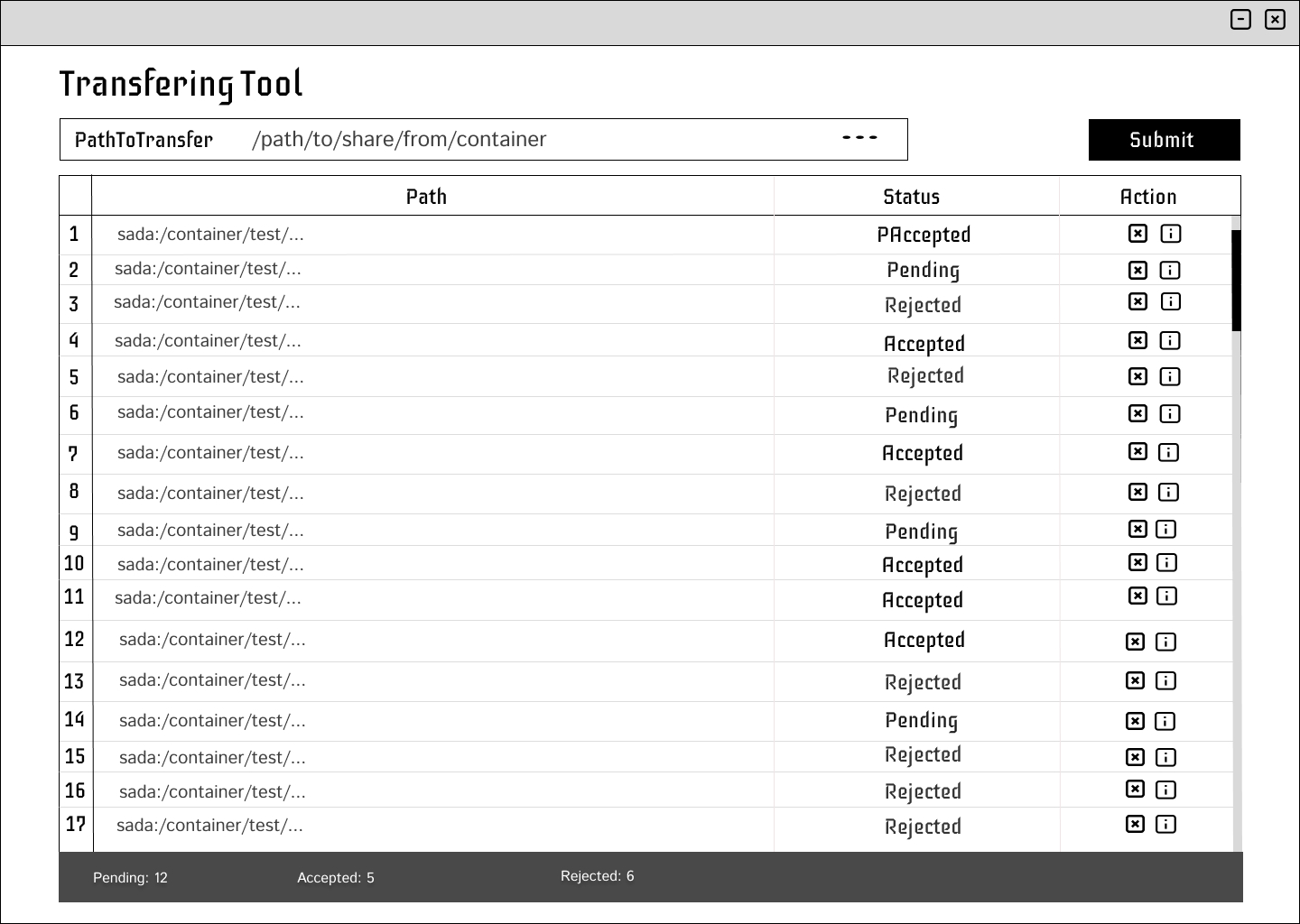
Task: Minimize the Transfering Tool window
Action: [1240, 20]
